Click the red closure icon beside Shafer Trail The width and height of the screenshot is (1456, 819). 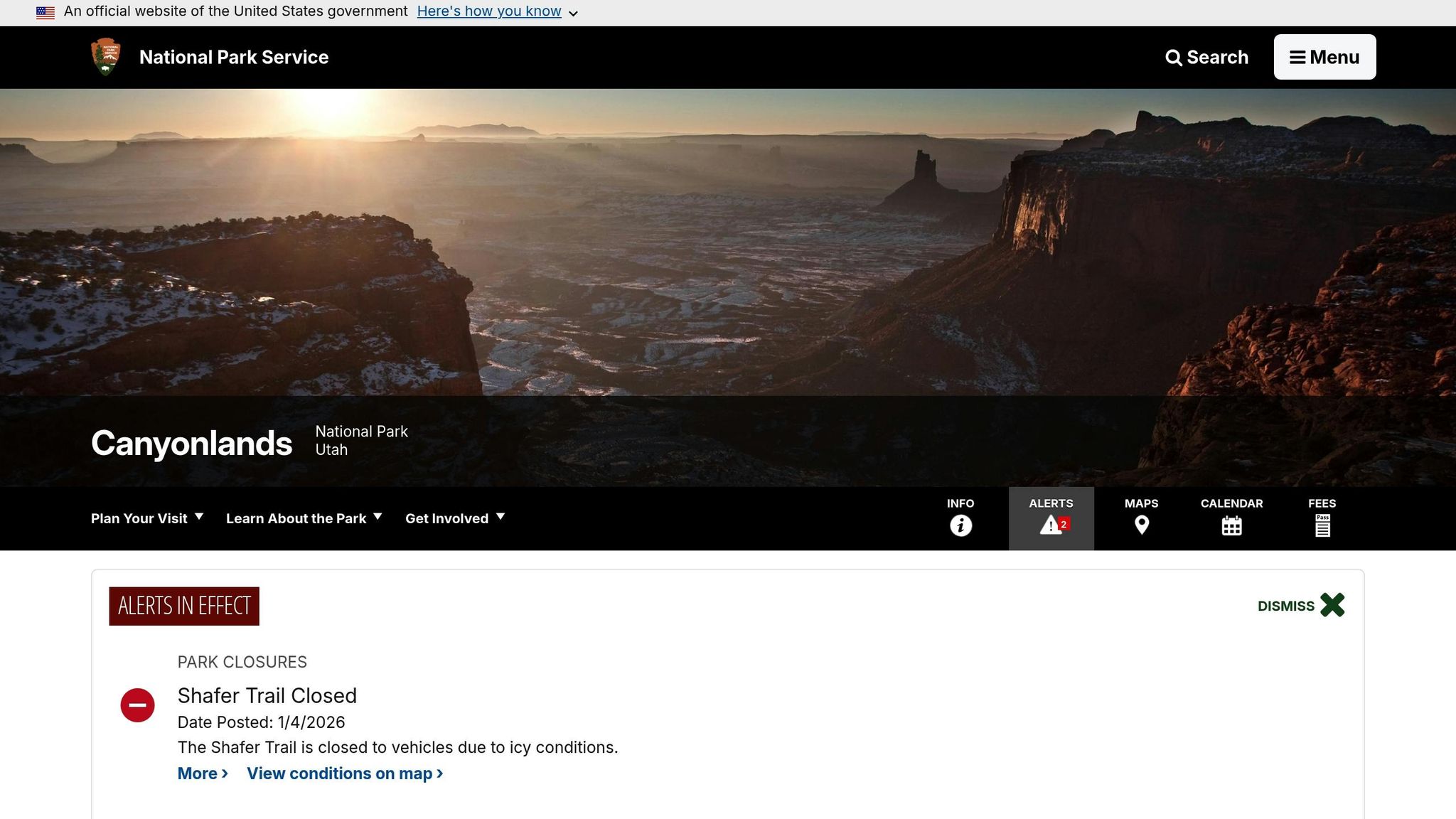138,705
